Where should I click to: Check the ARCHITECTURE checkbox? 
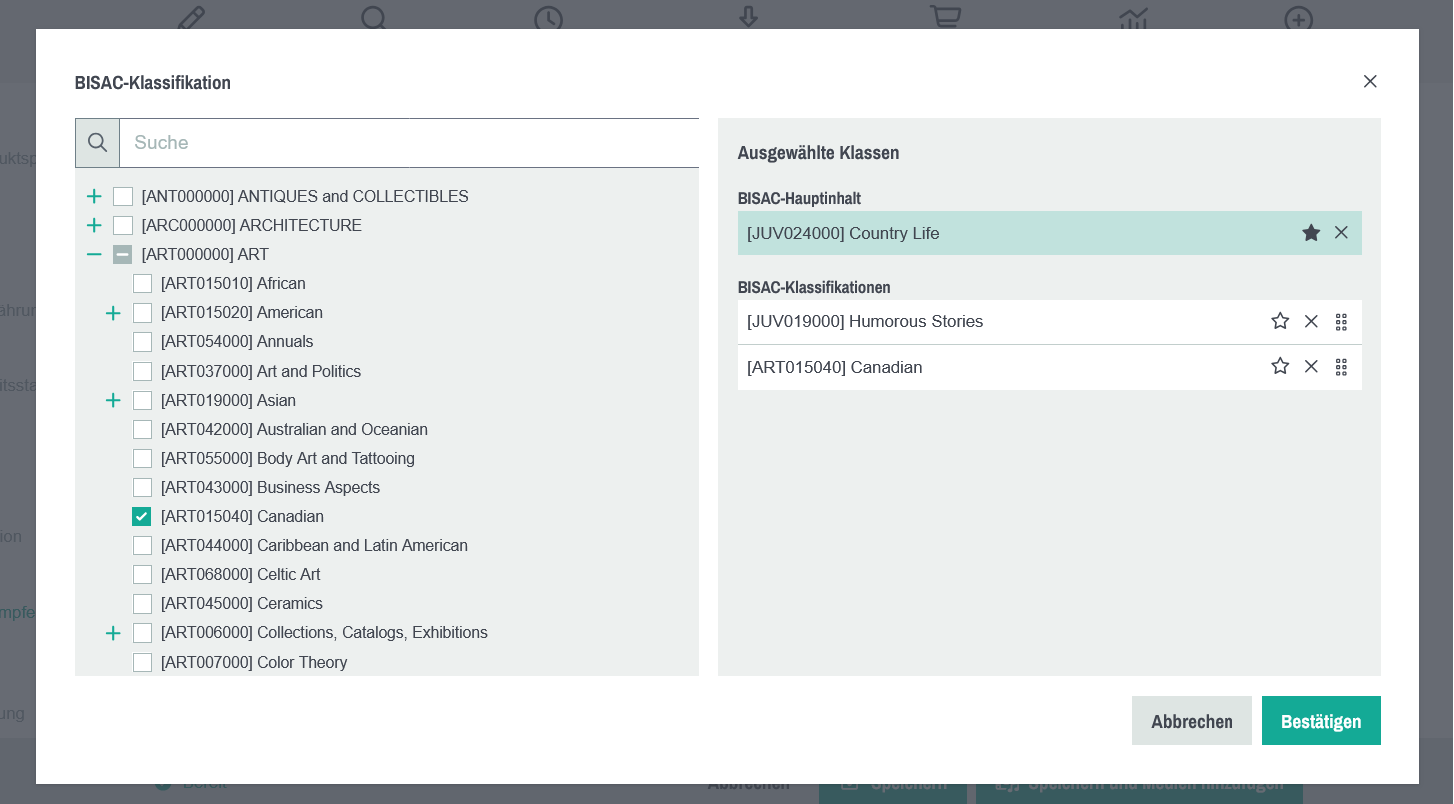[x=123, y=226]
